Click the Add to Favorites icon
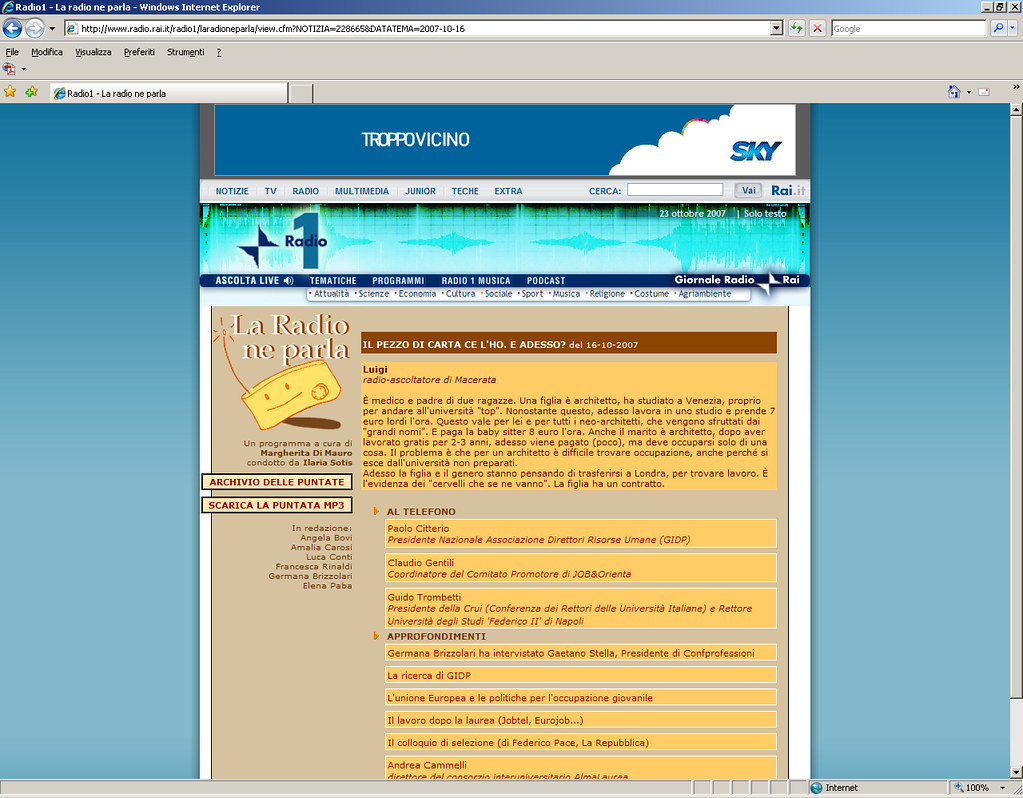 coord(31,92)
